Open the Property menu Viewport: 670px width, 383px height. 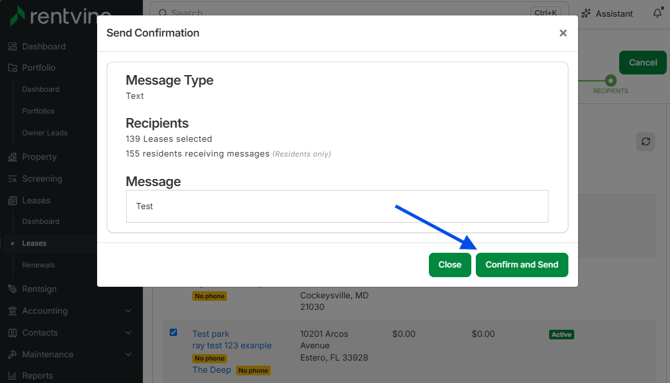(39, 157)
